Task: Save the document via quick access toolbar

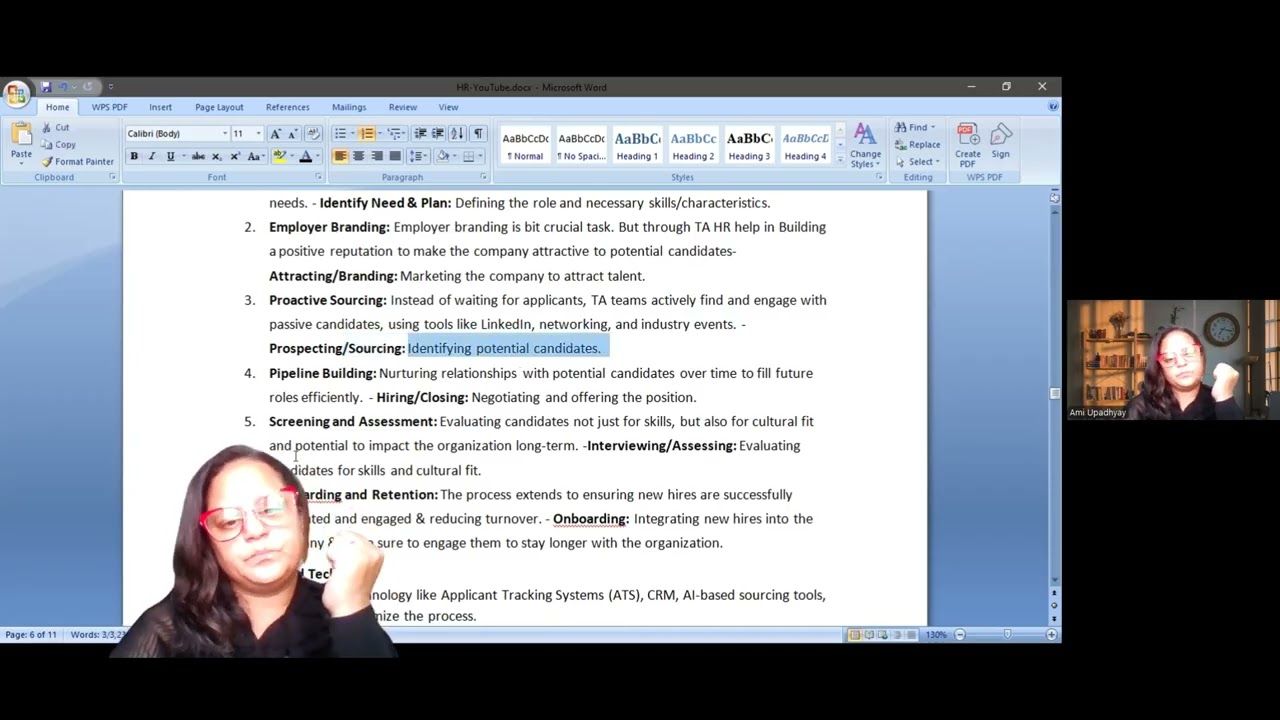Action: pos(45,87)
